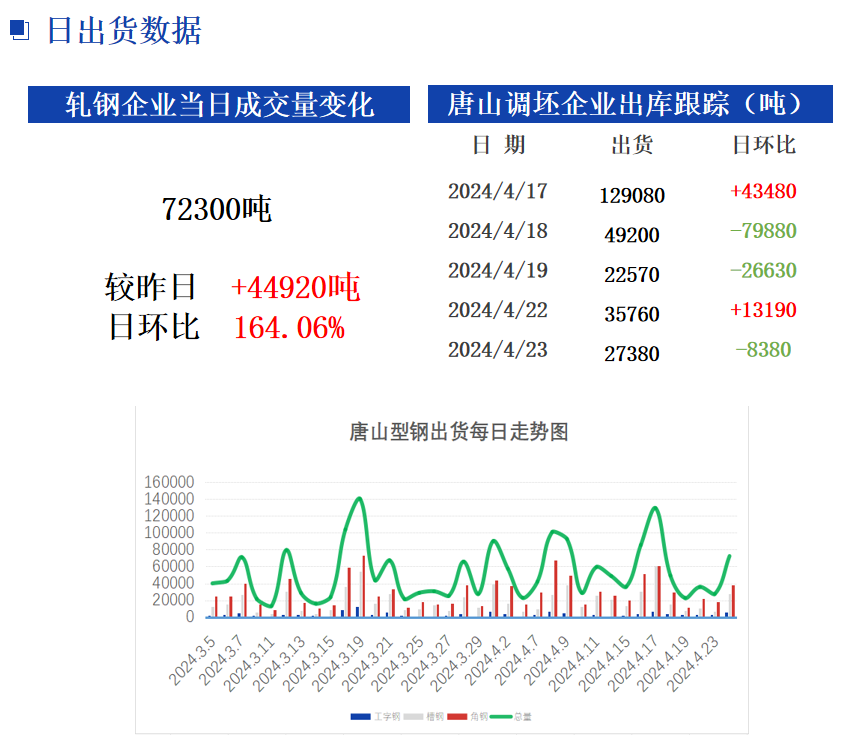Click the chart title 唐山型钢出货每日走势图
This screenshot has height=756, width=858.
click(x=458, y=432)
